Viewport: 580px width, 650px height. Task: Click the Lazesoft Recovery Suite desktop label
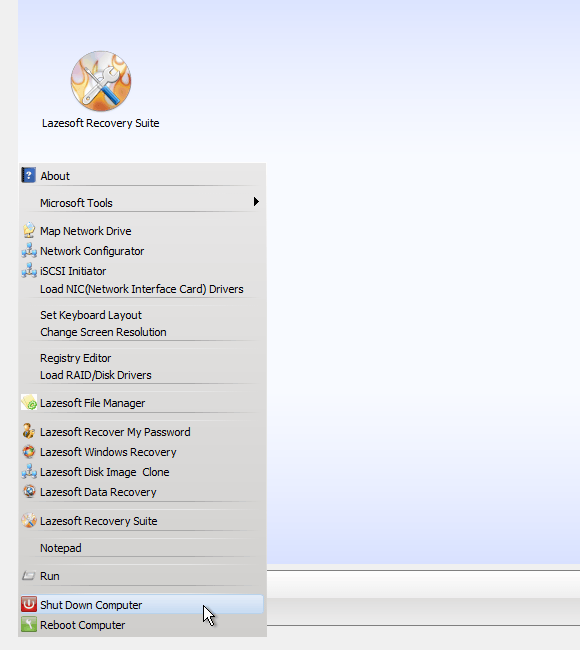[101, 123]
